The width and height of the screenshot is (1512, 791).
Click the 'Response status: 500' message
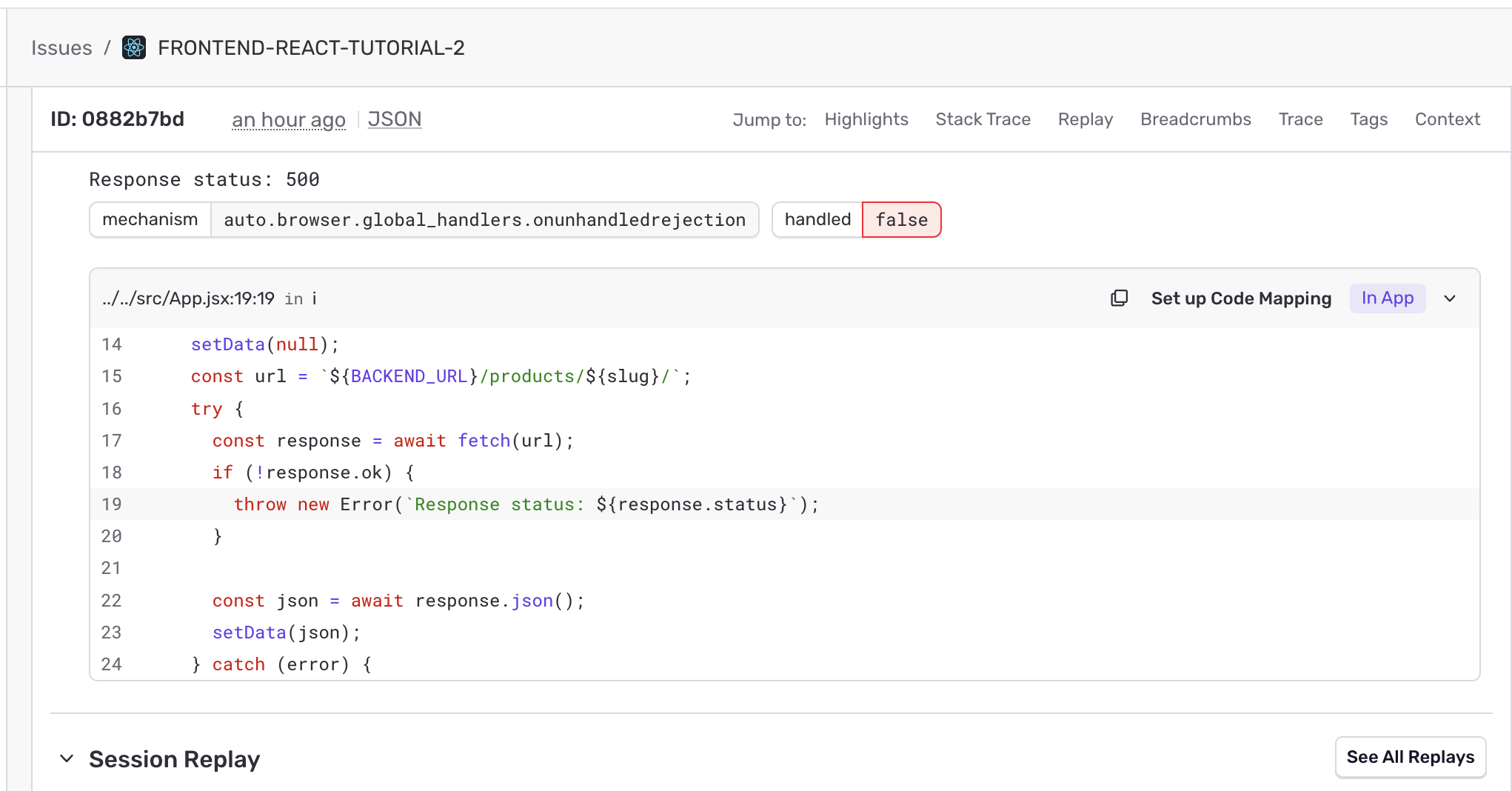tap(204, 180)
